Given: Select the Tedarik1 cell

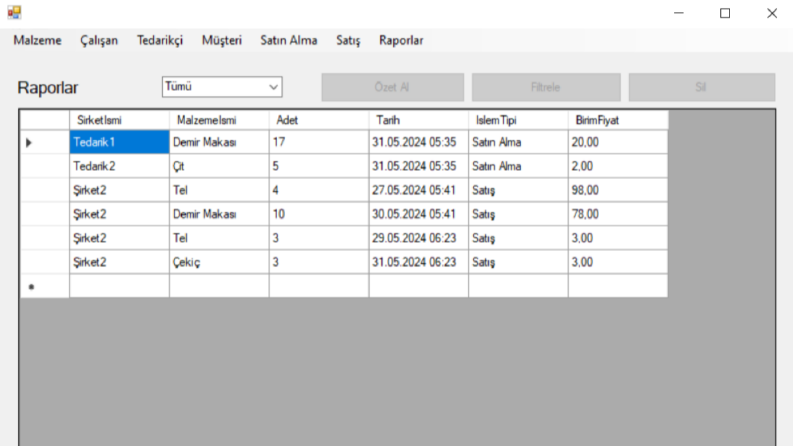Looking at the screenshot, I should (119, 142).
